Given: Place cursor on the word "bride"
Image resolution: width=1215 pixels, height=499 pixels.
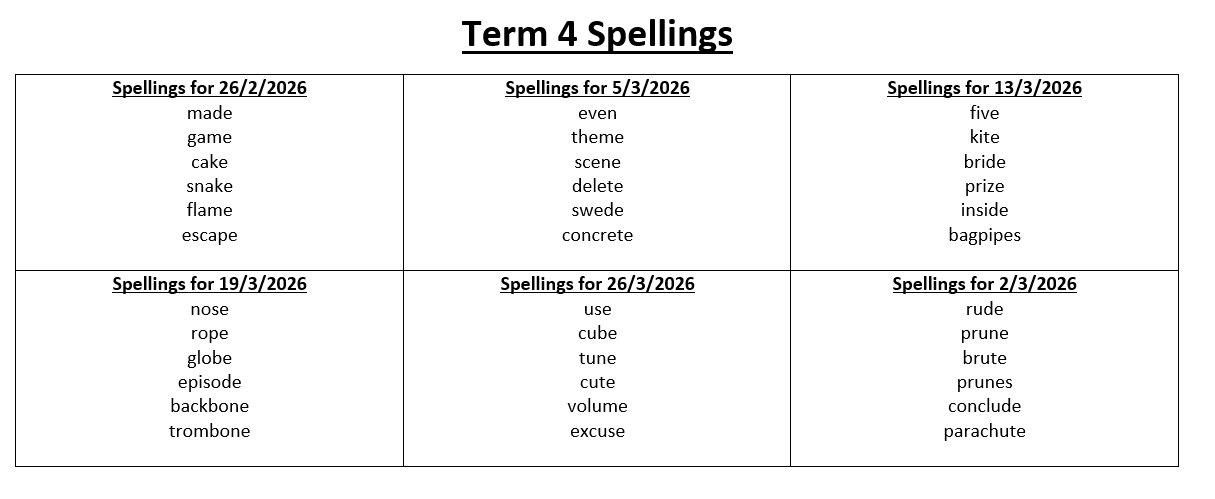Looking at the screenshot, I should tap(984, 162).
